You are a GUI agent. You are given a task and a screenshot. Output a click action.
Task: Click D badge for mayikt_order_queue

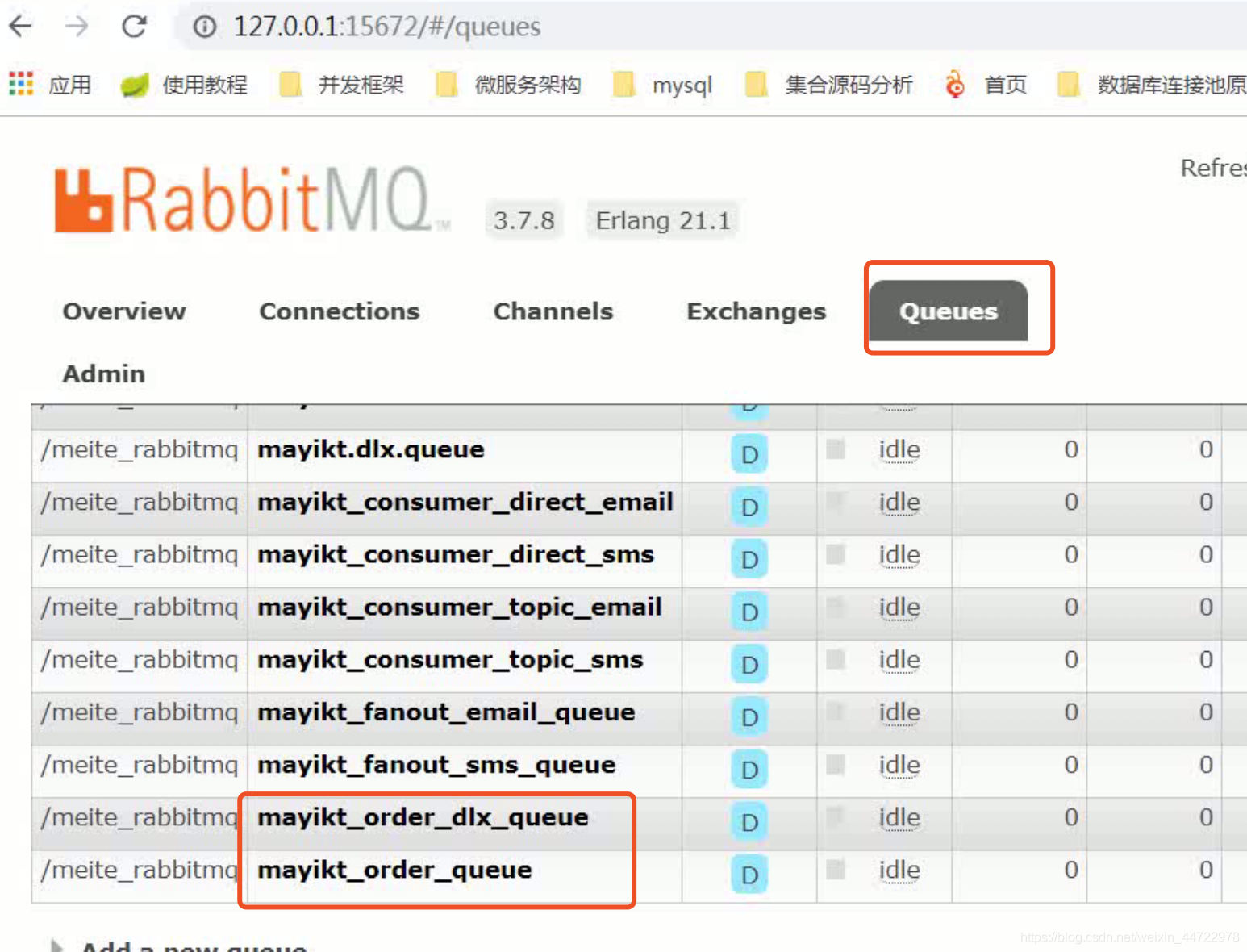pos(749,874)
